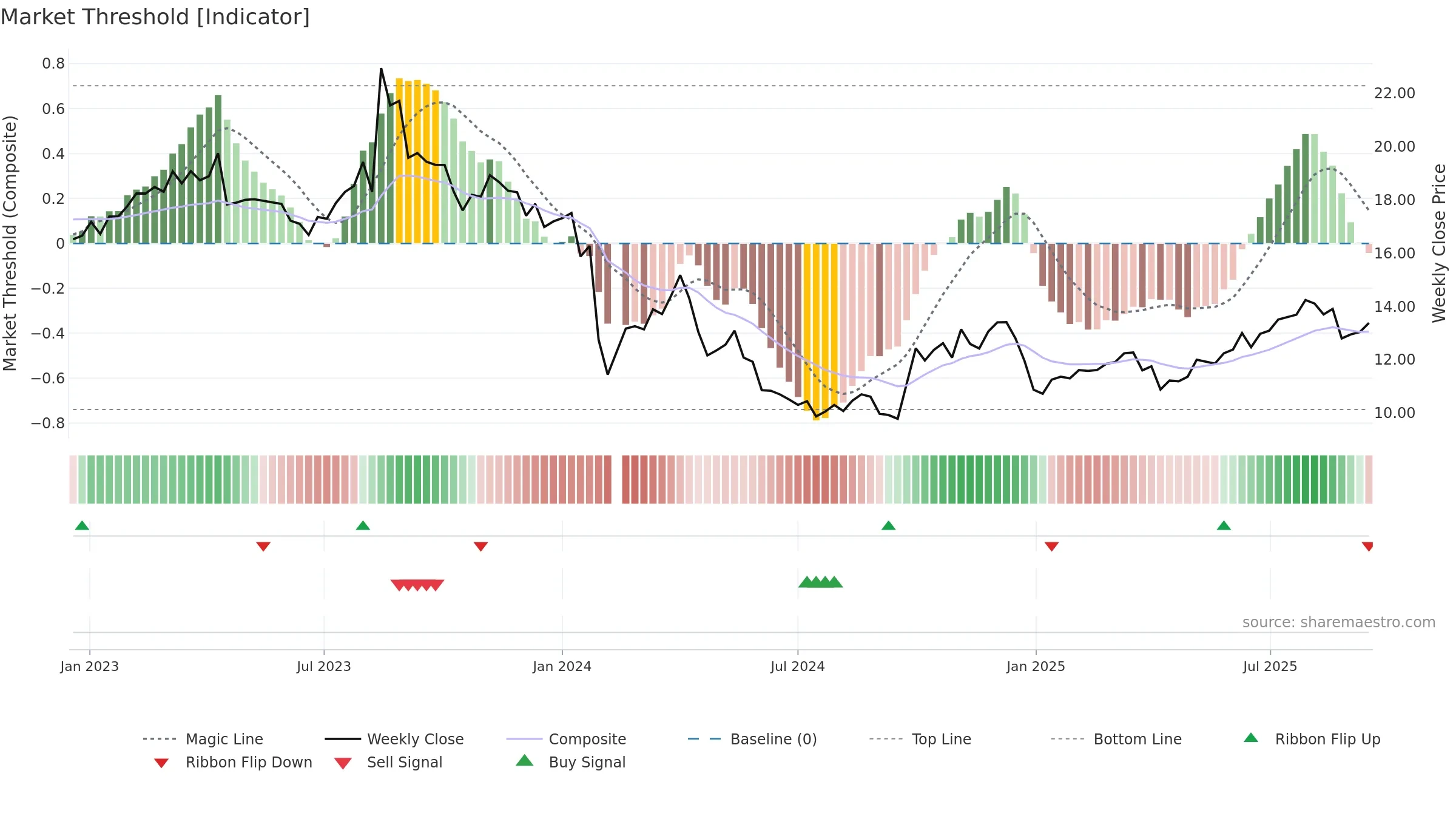Click the Jul 2024 x-axis label
Image resolution: width=1456 pixels, height=819 pixels.
798,666
